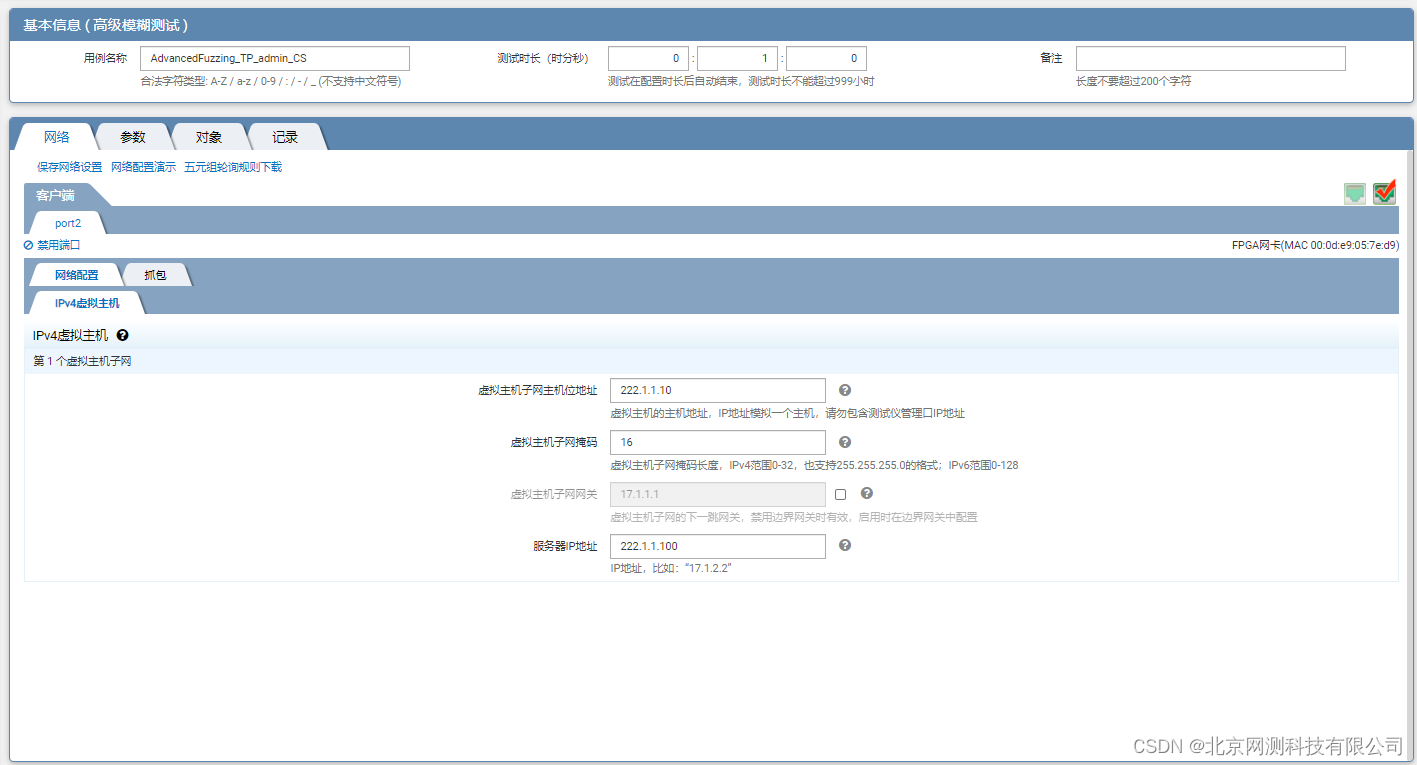Image resolution: width=1417 pixels, height=765 pixels.
Task: Click help icon for 虚拟主机子网掩码
Action: click(x=845, y=442)
